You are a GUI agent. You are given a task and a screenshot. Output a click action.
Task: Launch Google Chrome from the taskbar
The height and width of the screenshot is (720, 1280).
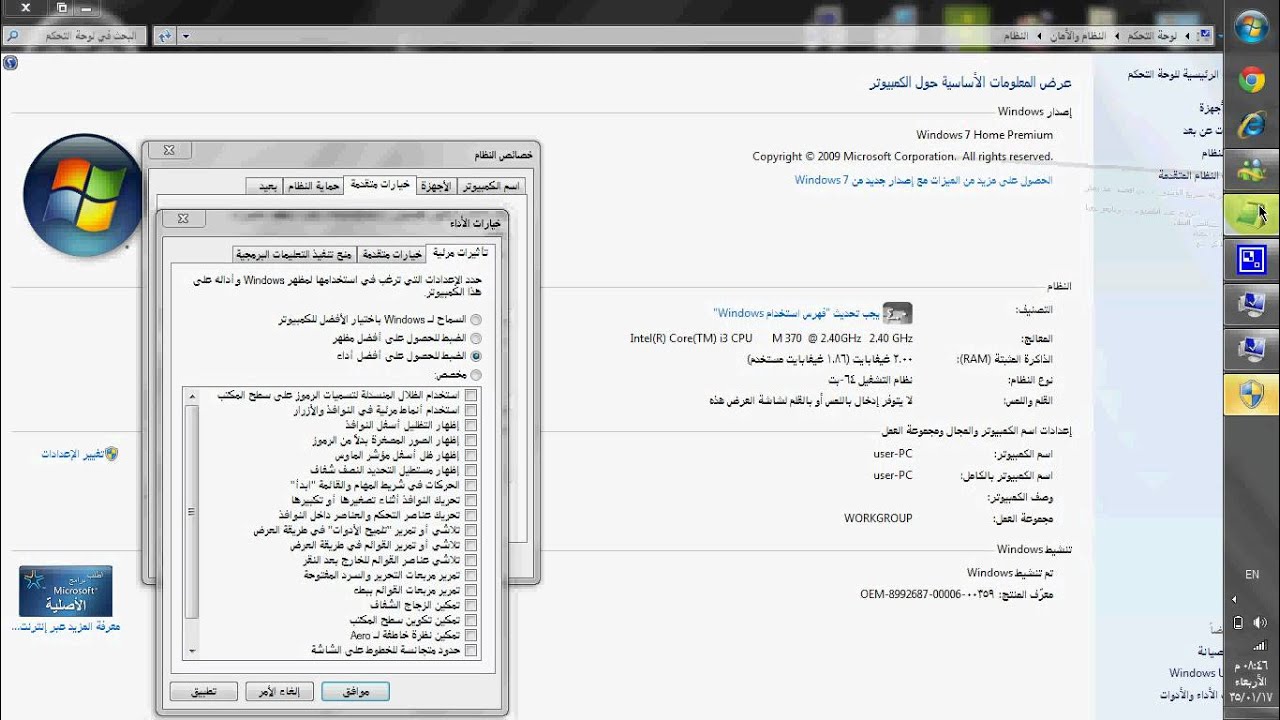[1251, 81]
